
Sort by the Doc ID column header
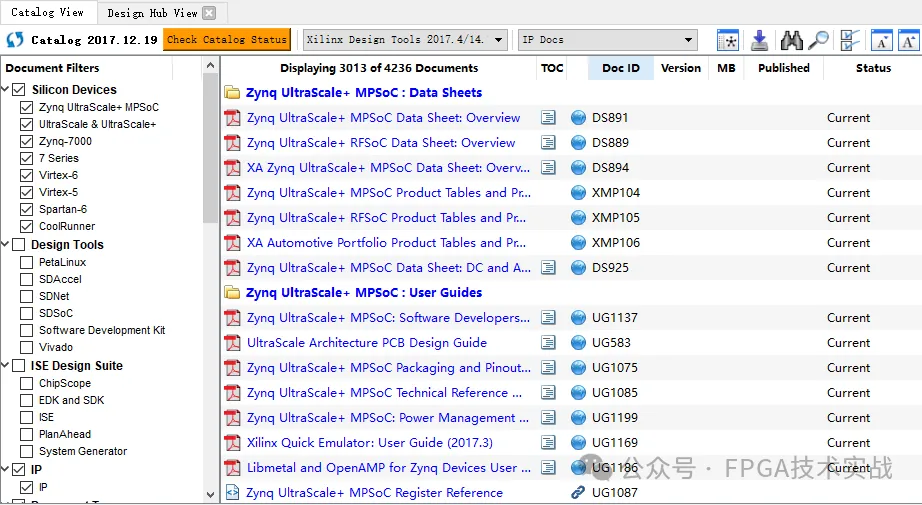[621, 68]
